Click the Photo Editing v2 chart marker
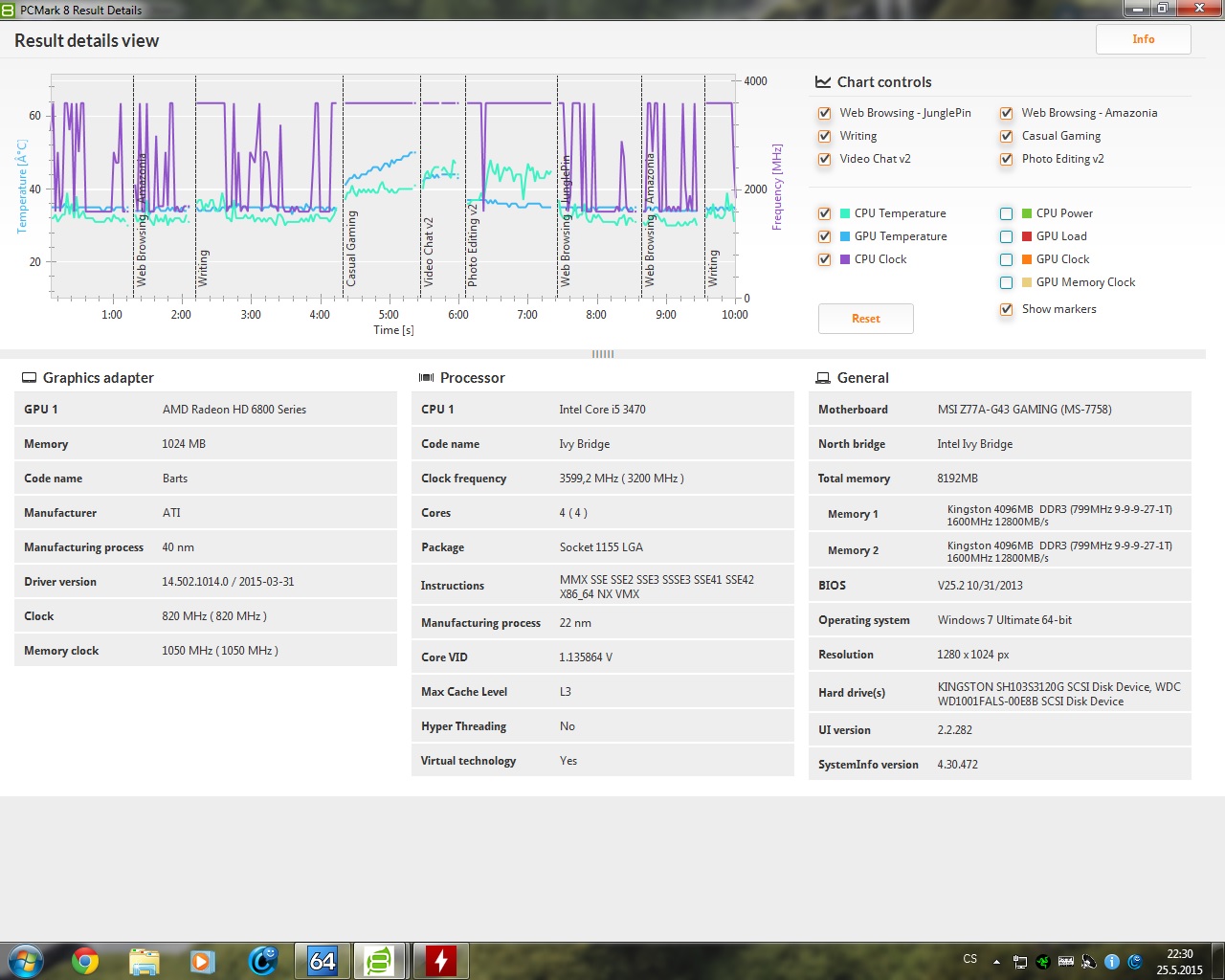1225x980 pixels. coord(472,245)
